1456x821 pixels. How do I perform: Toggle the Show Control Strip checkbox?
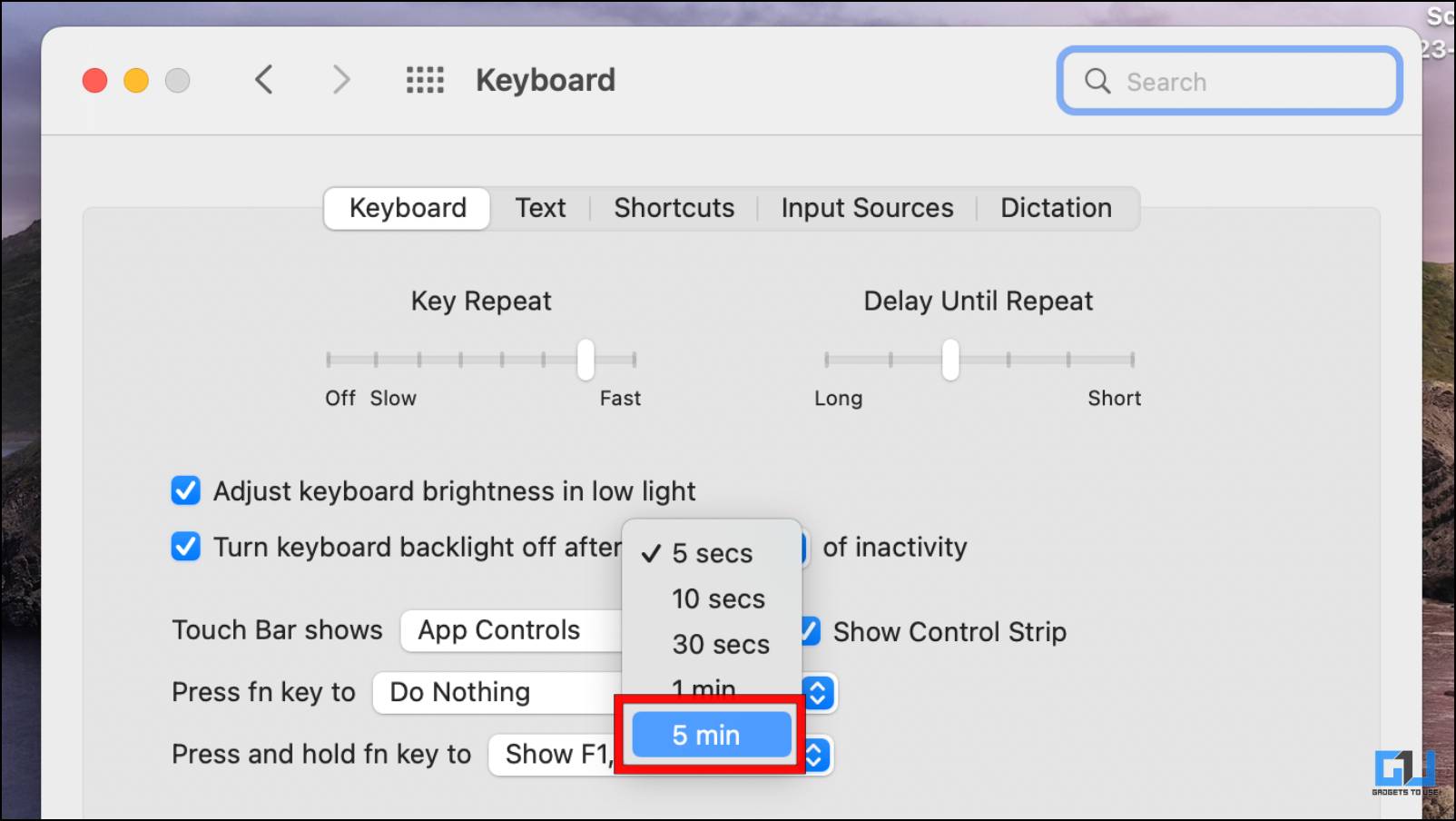click(810, 631)
